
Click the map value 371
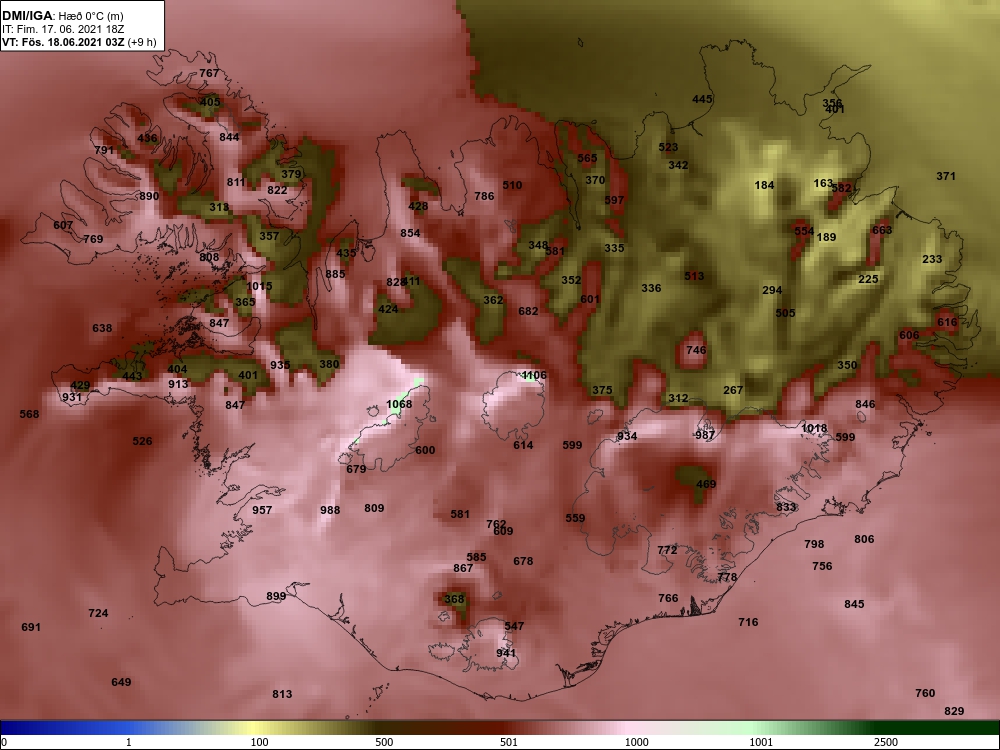[x=946, y=177]
